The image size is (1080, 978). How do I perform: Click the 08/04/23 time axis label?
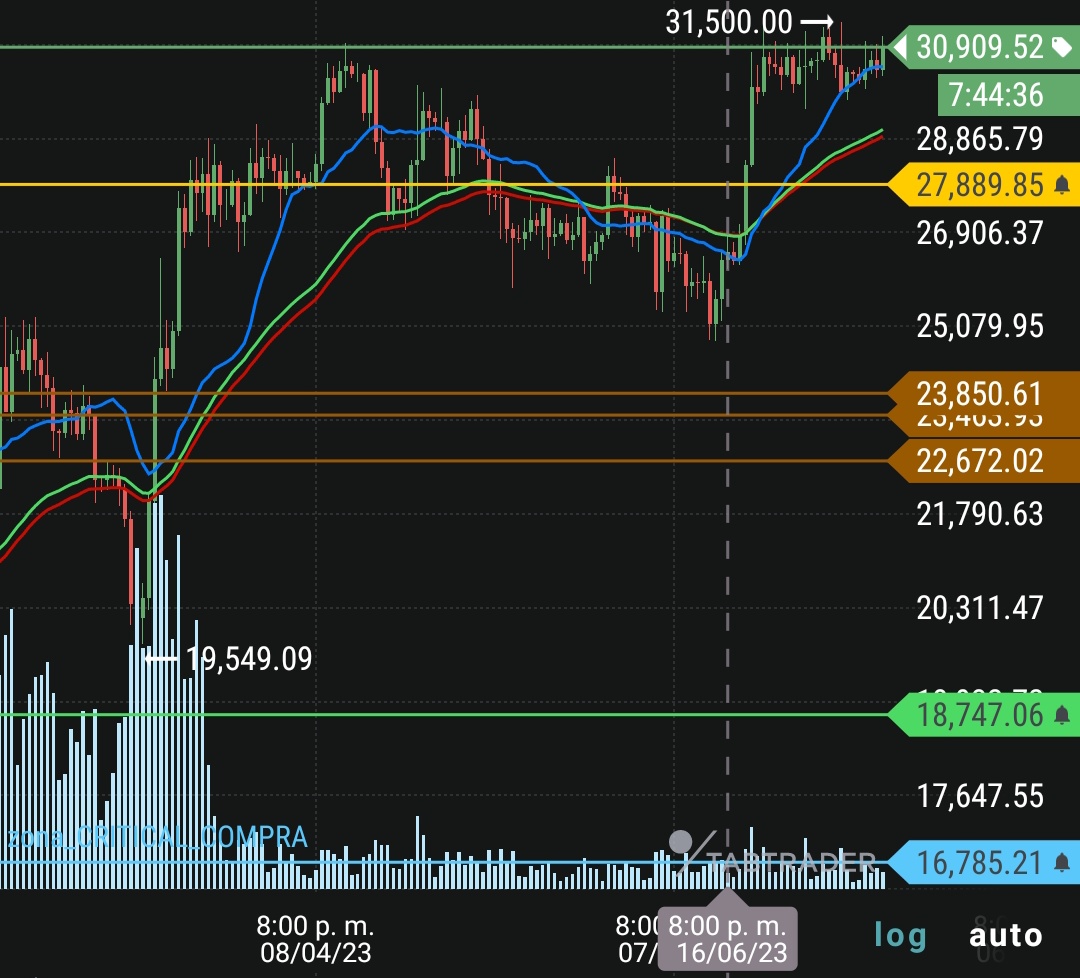[x=315, y=939]
